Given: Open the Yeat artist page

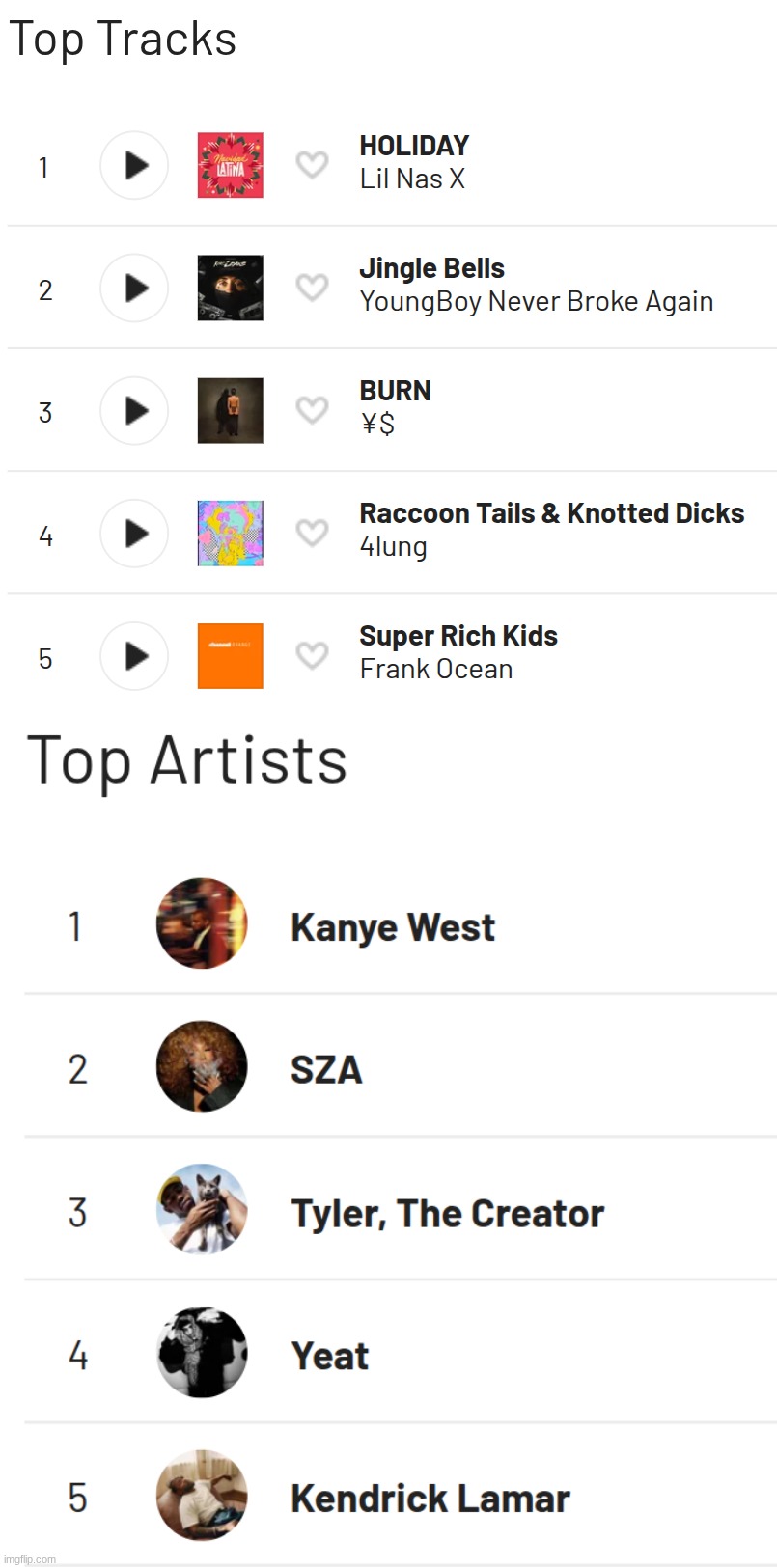Looking at the screenshot, I should [x=329, y=1356].
